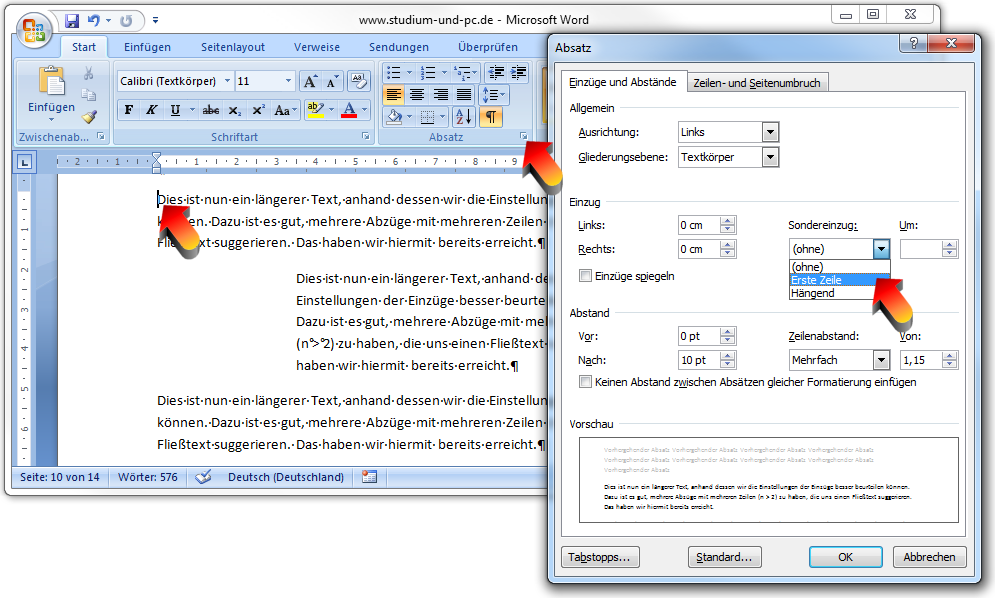Toggle the paragraph marks (¶) display
Viewport: 995px width, 598px height.
pyautogui.click(x=491, y=117)
